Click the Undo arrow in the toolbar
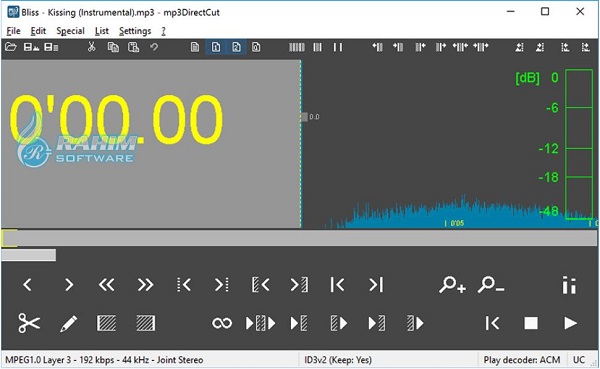The height and width of the screenshot is (369, 600). pyautogui.click(x=154, y=47)
